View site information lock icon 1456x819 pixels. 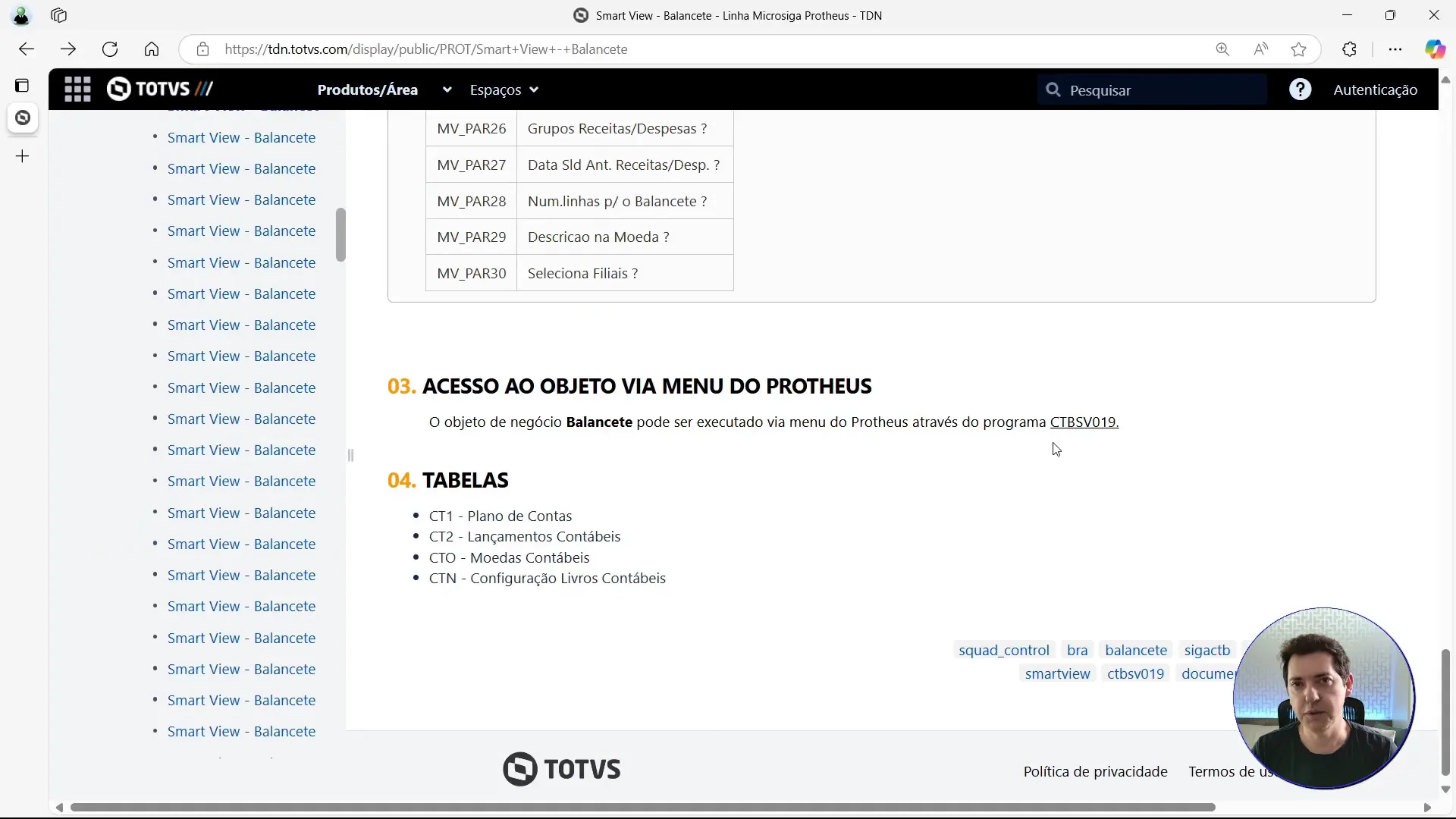click(x=202, y=49)
